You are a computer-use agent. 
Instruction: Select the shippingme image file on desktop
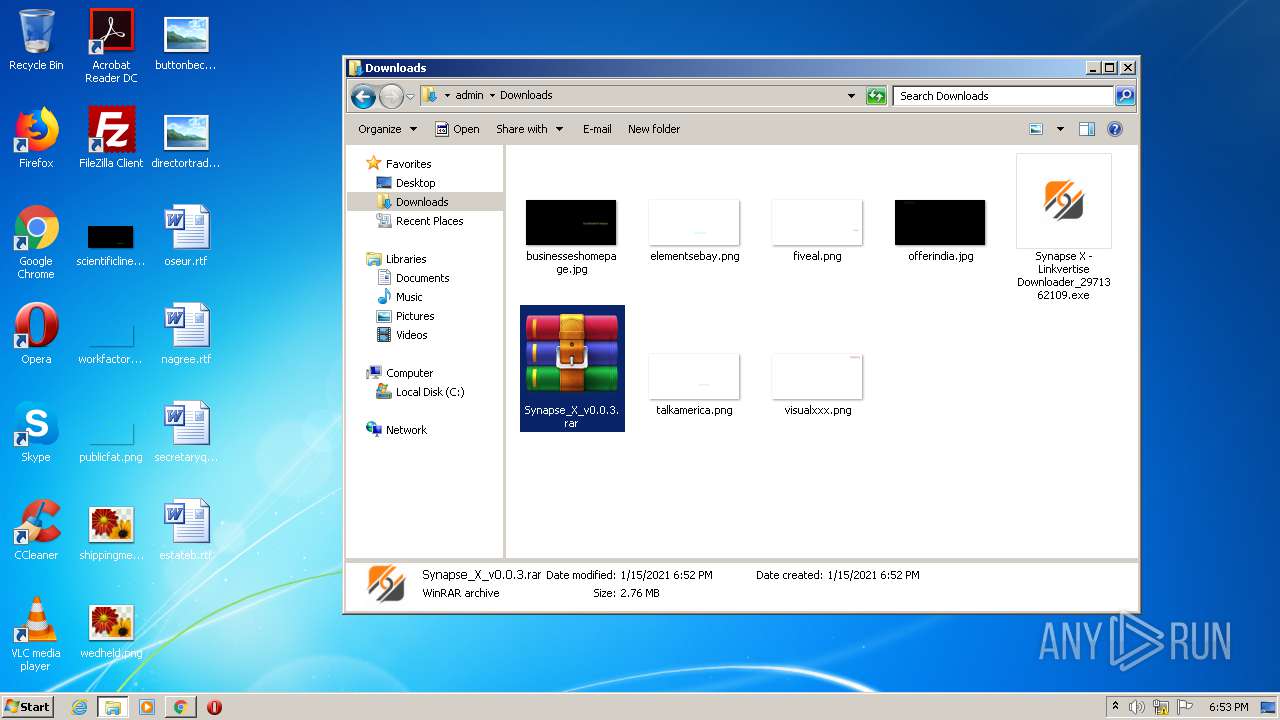111,531
